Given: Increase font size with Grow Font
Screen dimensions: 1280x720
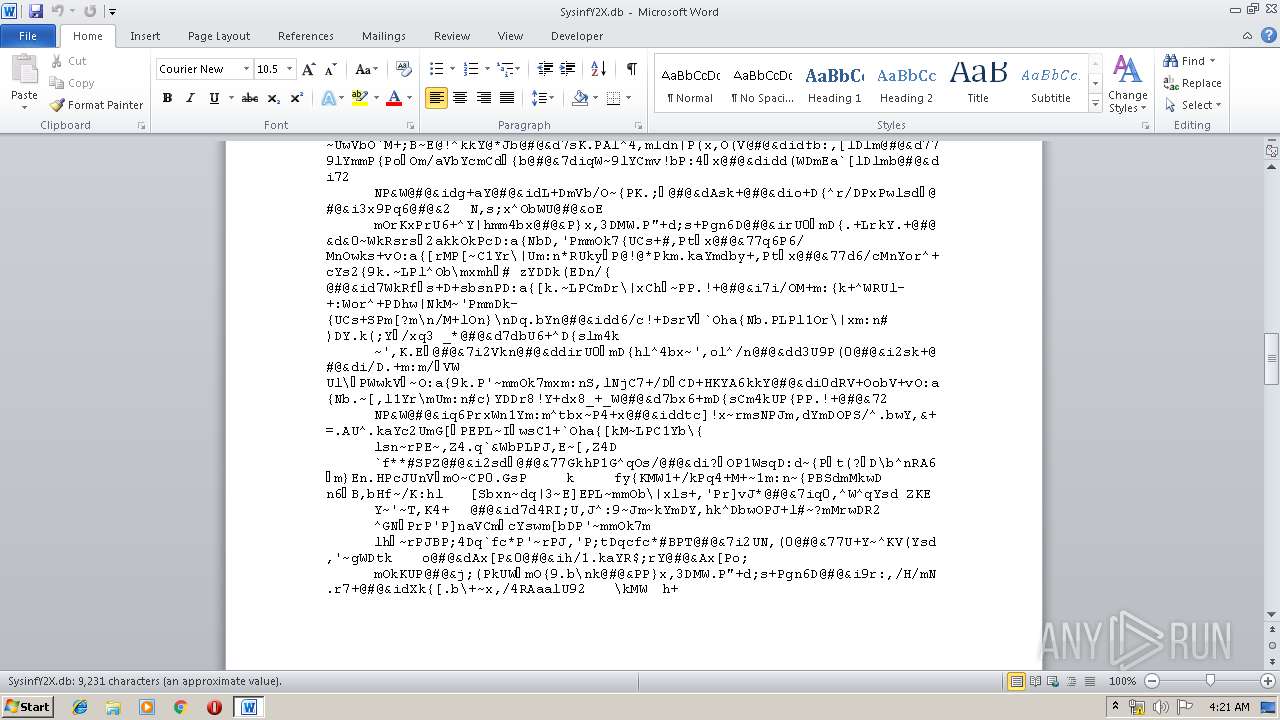Looking at the screenshot, I should tap(309, 69).
